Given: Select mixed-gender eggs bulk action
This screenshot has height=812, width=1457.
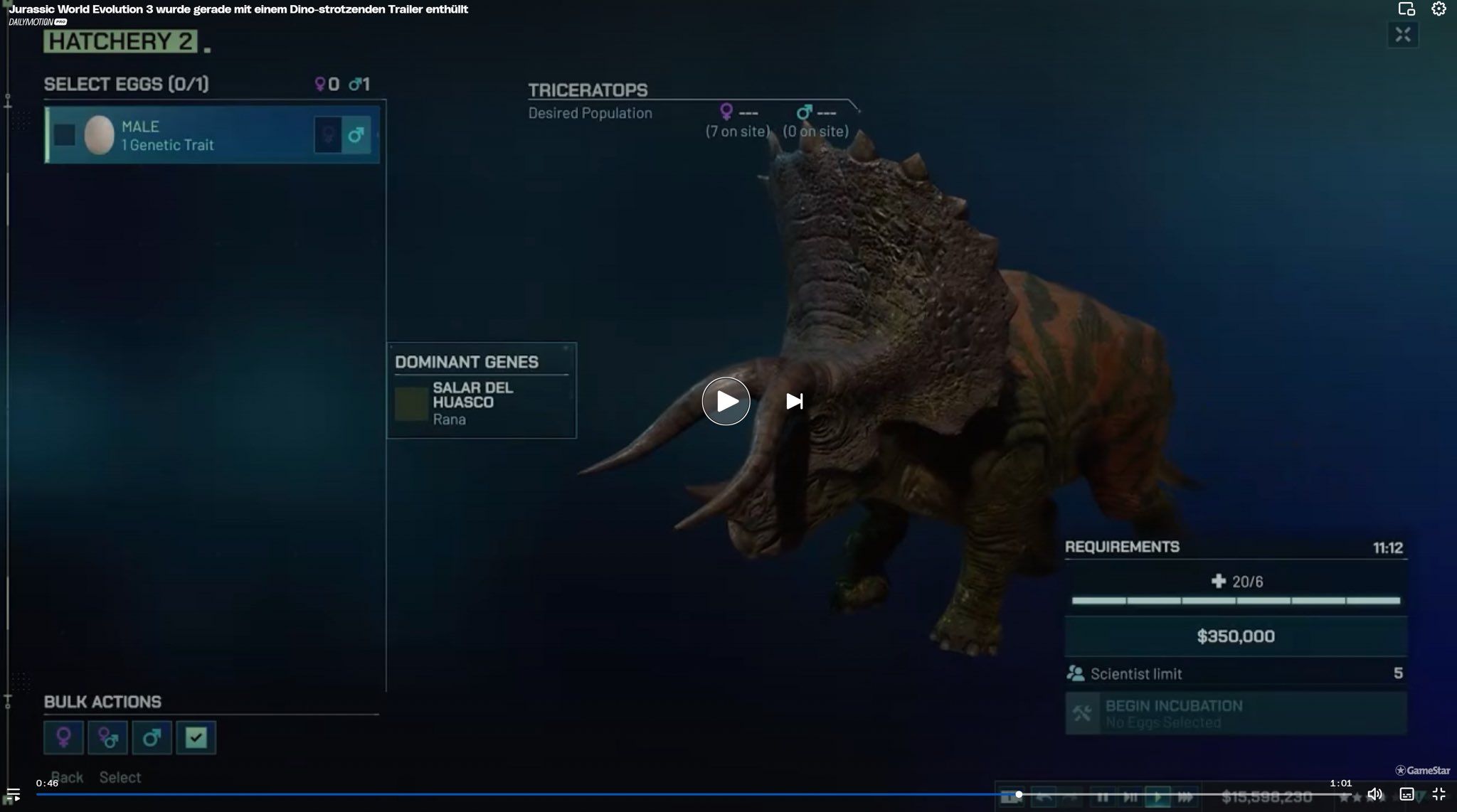Looking at the screenshot, I should click(x=107, y=737).
